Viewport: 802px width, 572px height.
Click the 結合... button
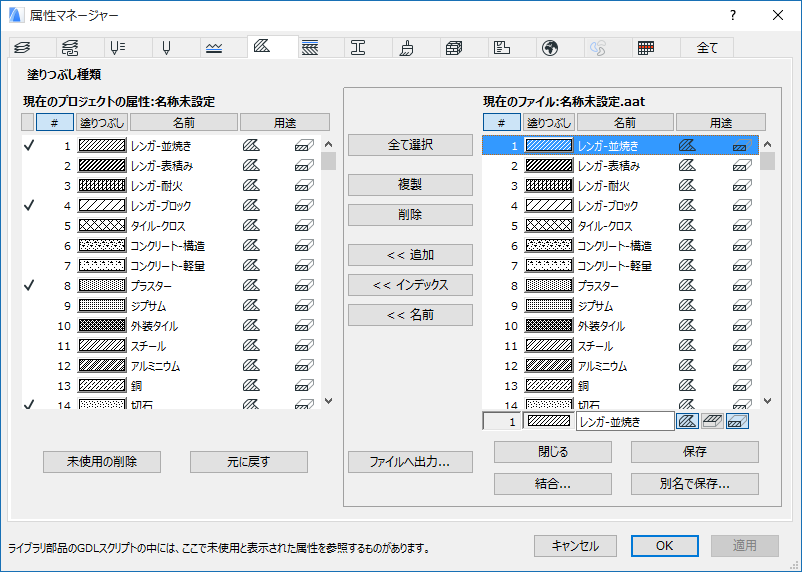(x=553, y=483)
